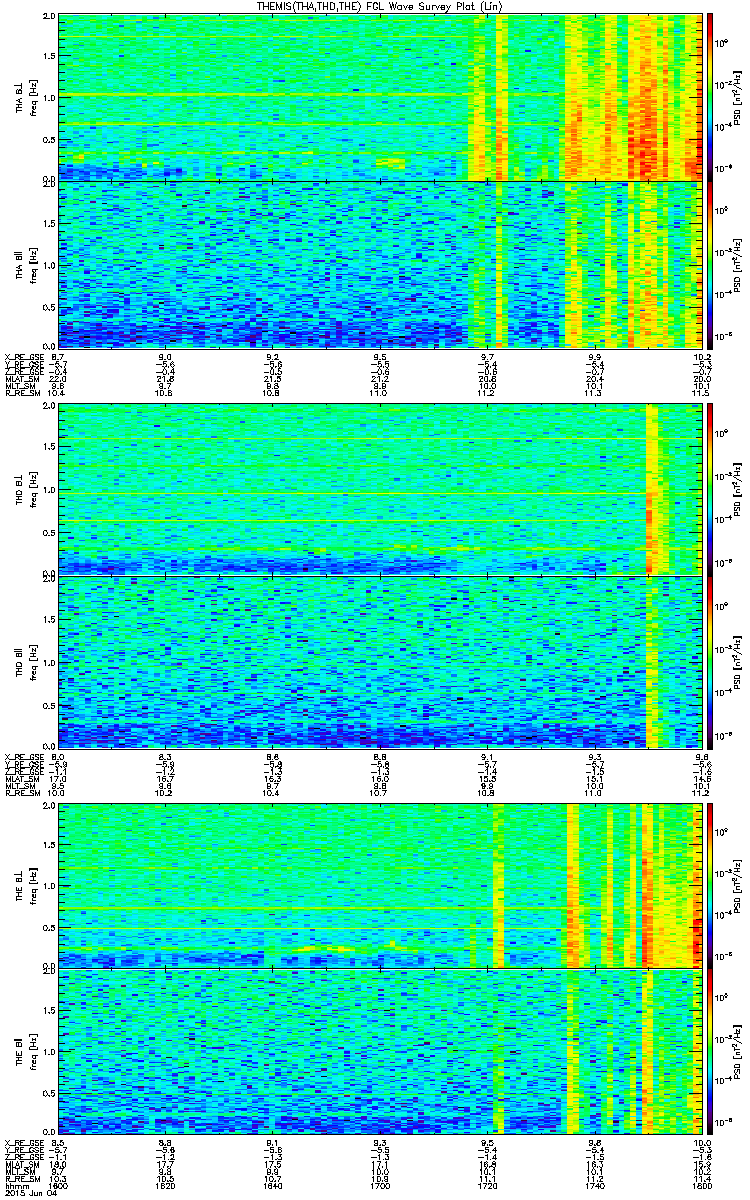Click the PSD color bar beside THA BL panel
This screenshot has width=750, height=1200.
click(711, 97)
